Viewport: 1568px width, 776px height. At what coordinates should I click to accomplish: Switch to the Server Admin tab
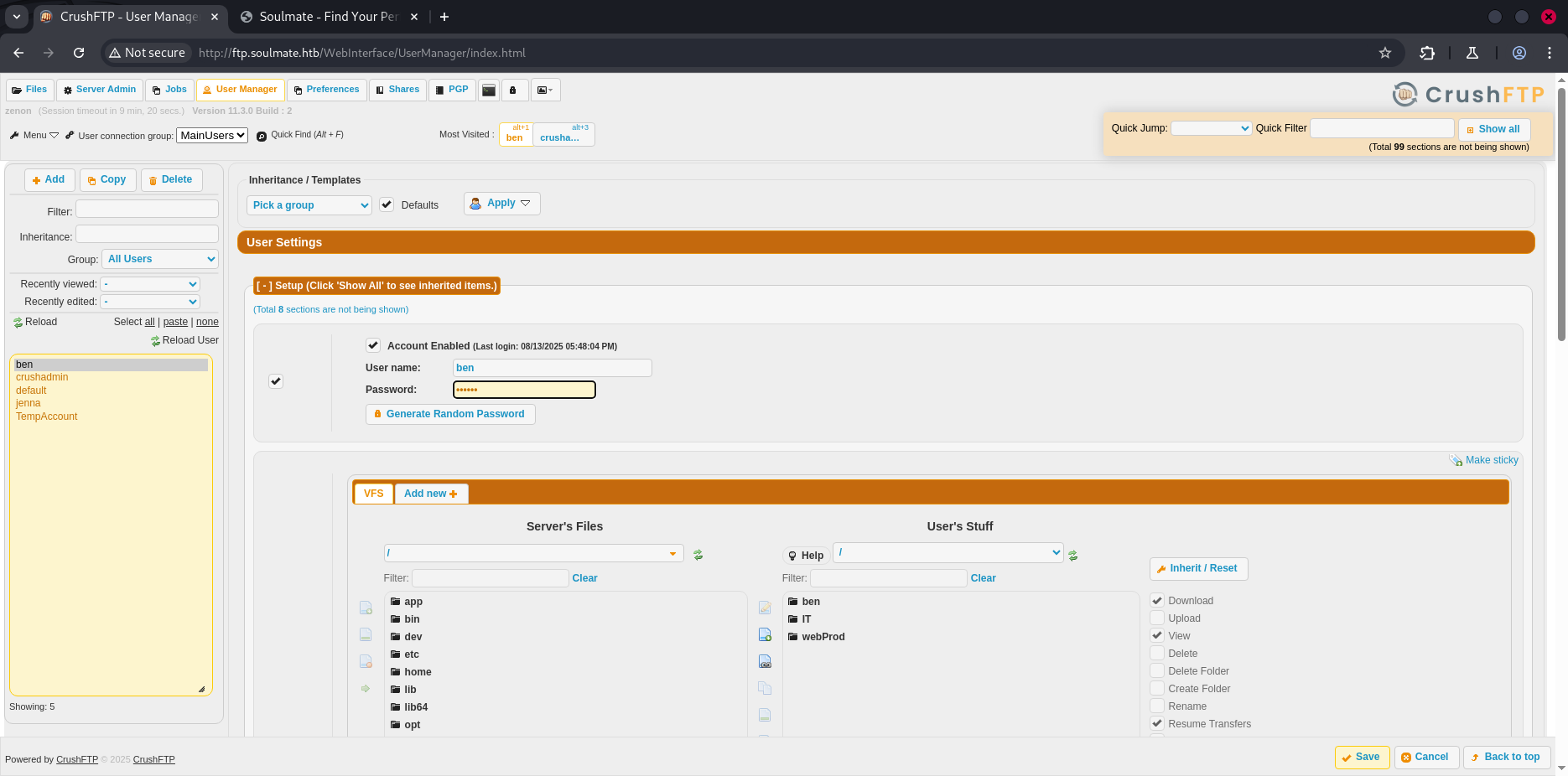pos(100,90)
